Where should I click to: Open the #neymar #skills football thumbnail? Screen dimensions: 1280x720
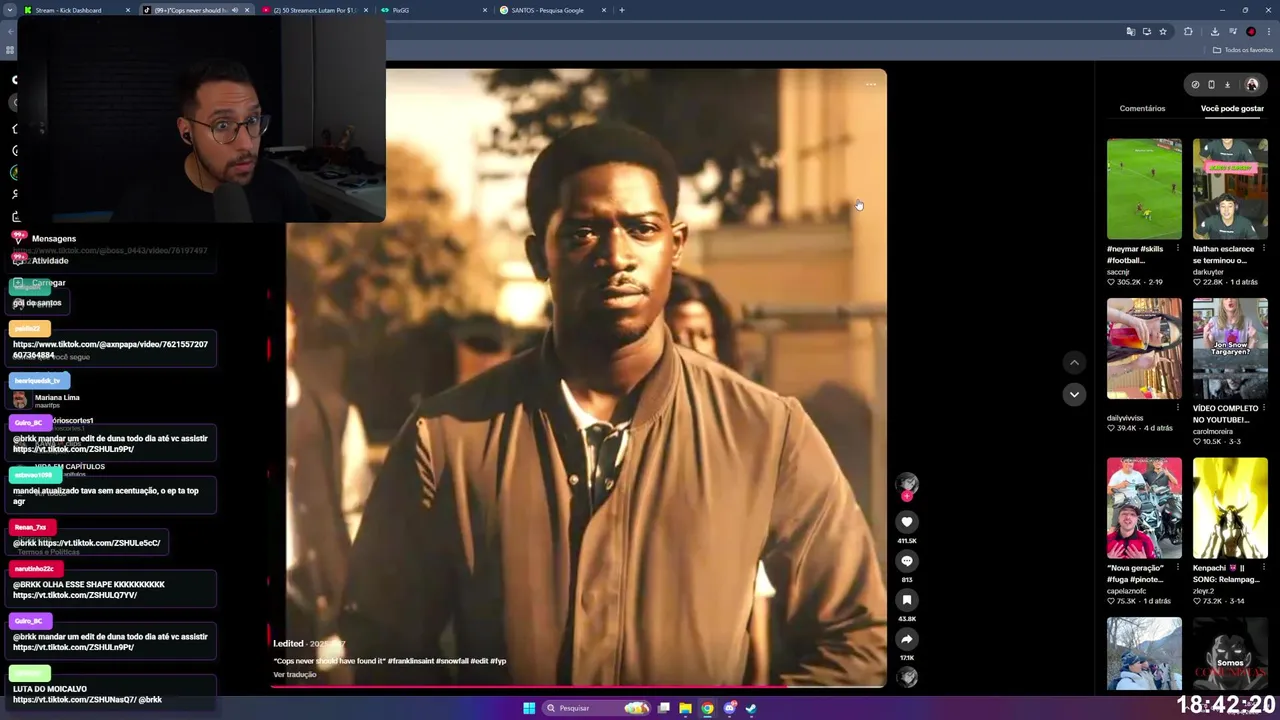pyautogui.click(x=1144, y=189)
